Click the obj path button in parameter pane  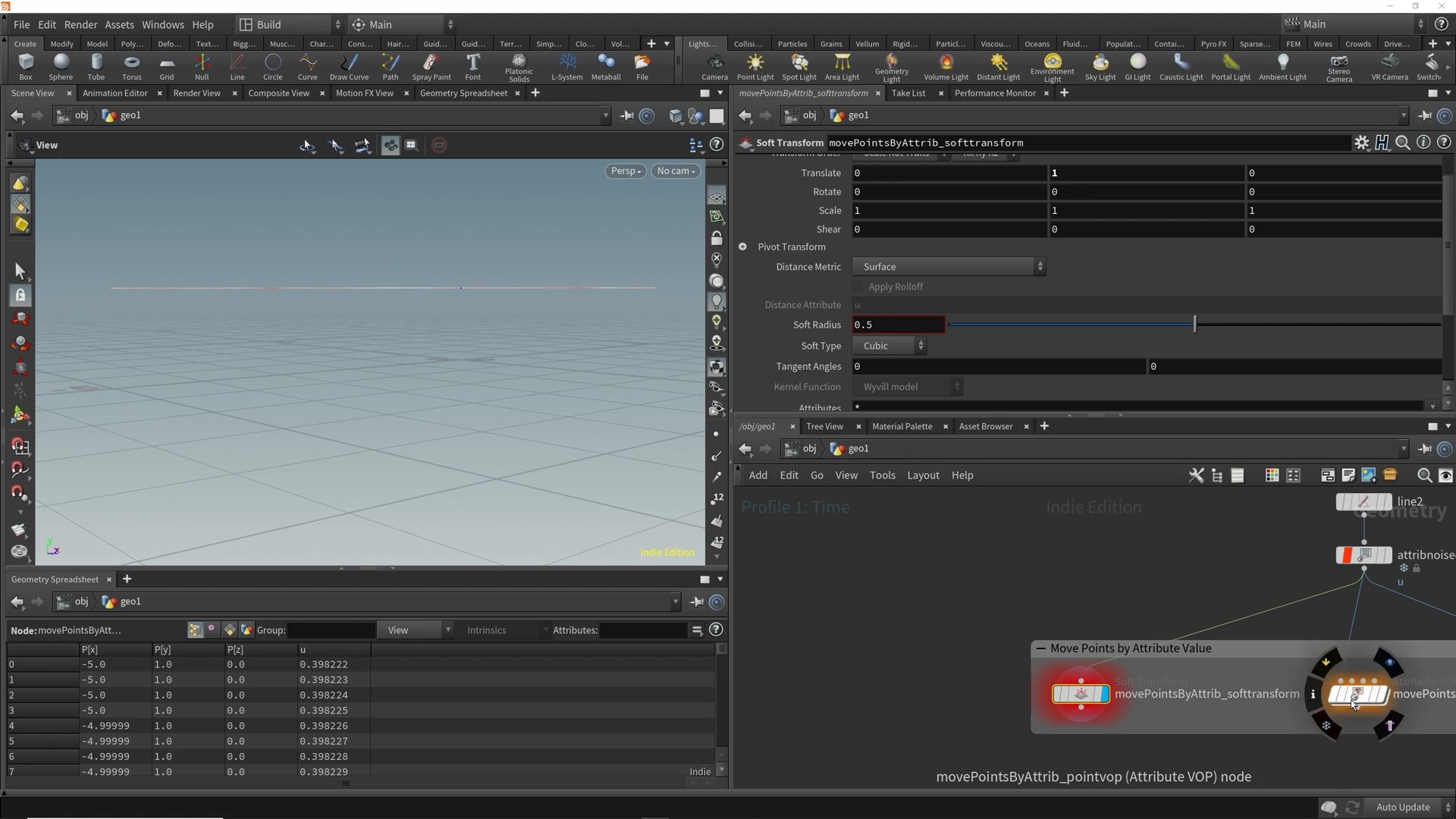coord(802,115)
